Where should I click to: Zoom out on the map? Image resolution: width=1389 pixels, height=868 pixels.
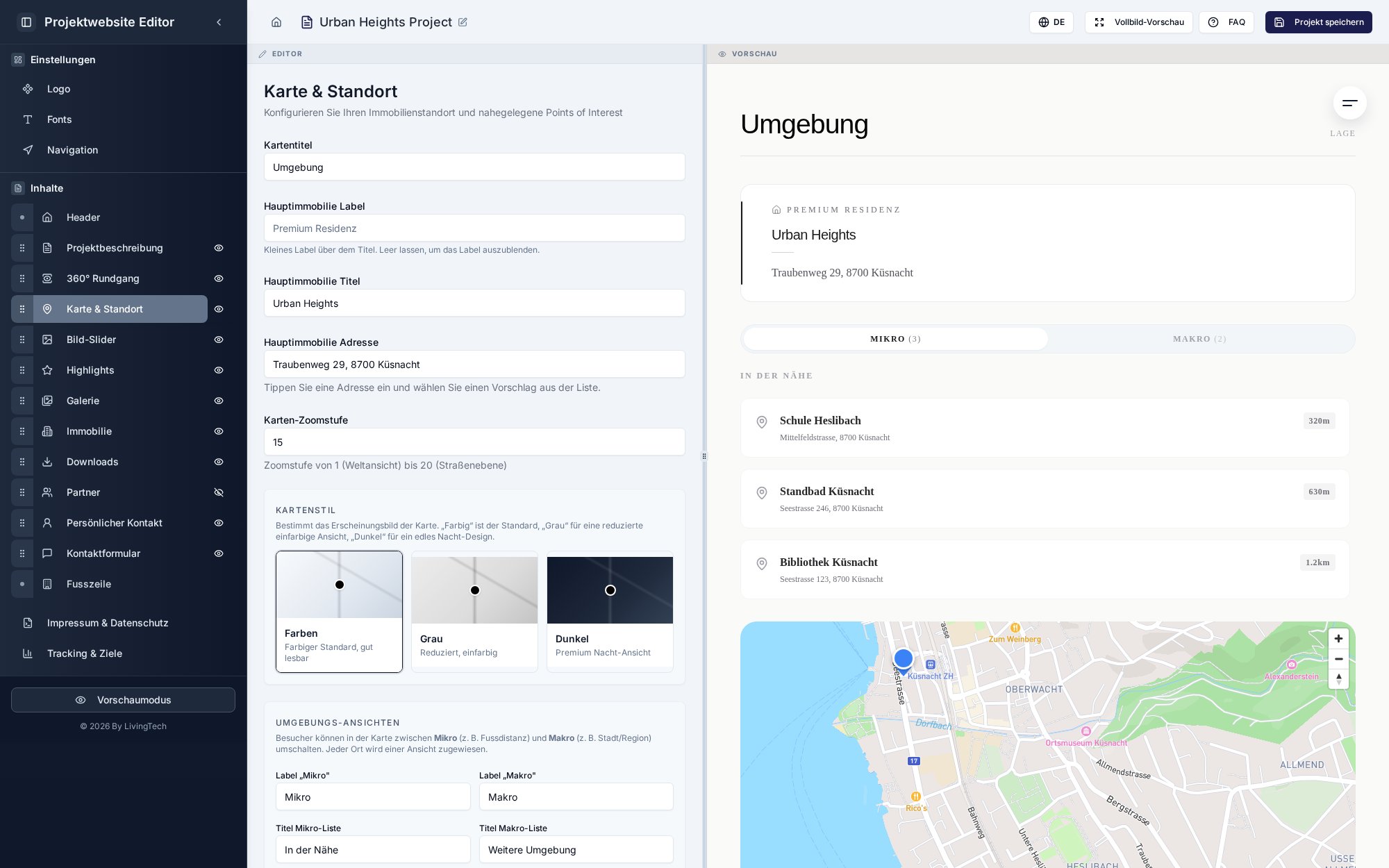tap(1338, 659)
